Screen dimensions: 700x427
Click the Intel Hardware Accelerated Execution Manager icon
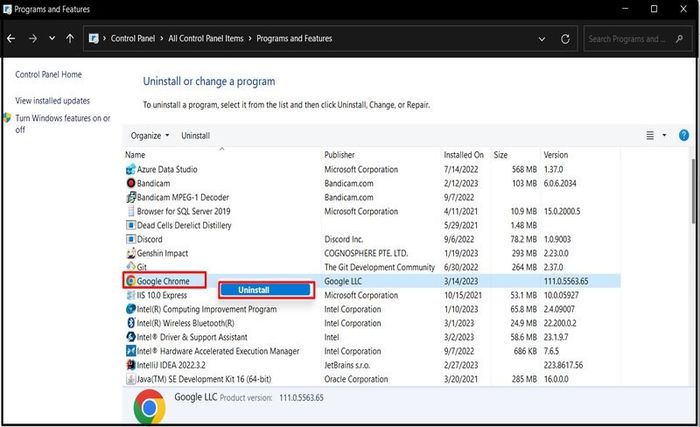(131, 351)
